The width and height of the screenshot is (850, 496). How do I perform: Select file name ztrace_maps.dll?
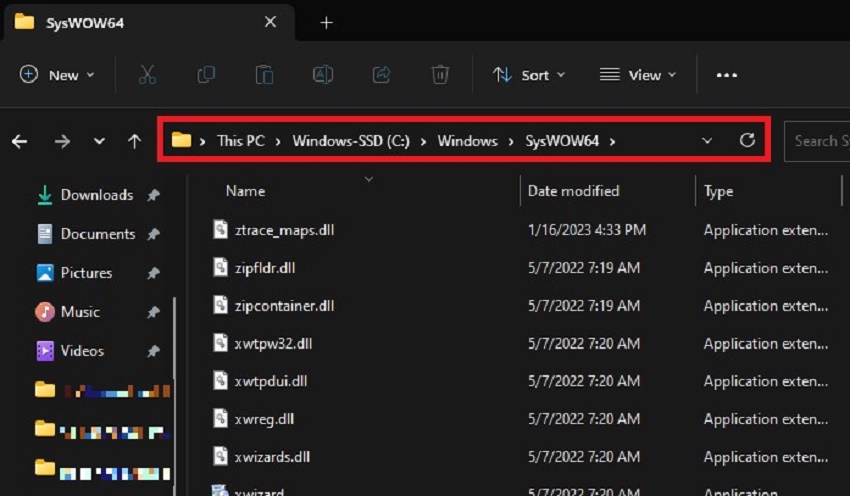coord(284,230)
